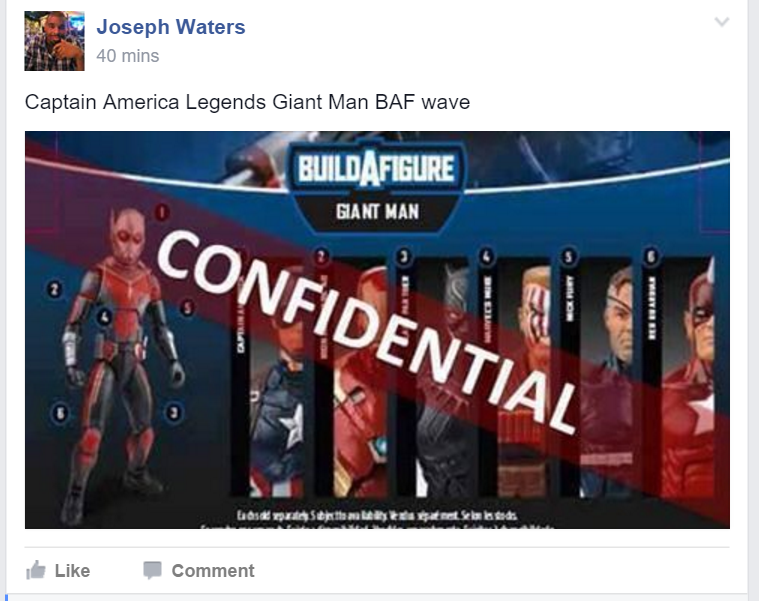The height and width of the screenshot is (601, 759).
Task: Click the Like button text
Action: pyautogui.click(x=72, y=571)
